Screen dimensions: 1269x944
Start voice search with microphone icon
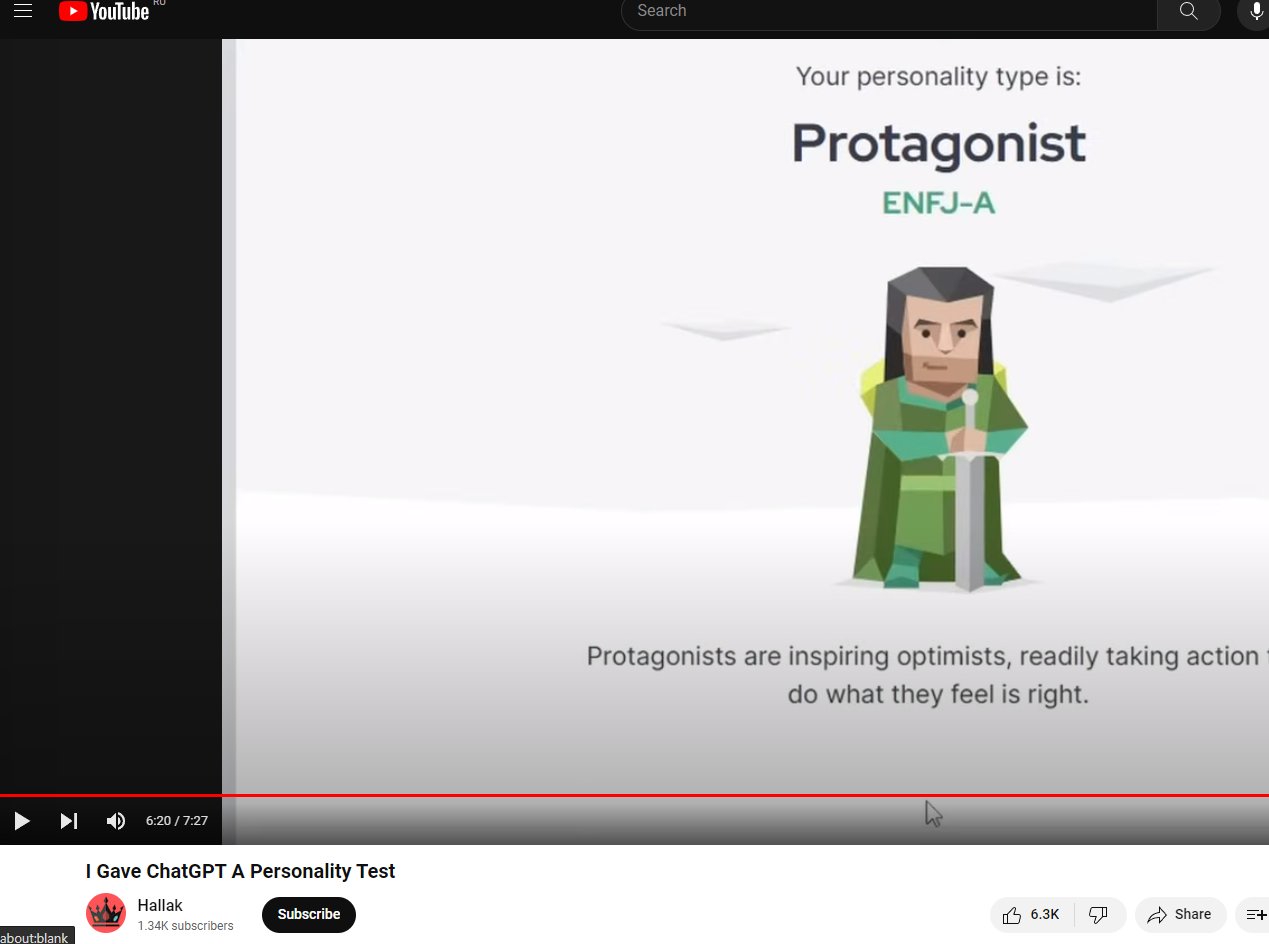point(1255,11)
